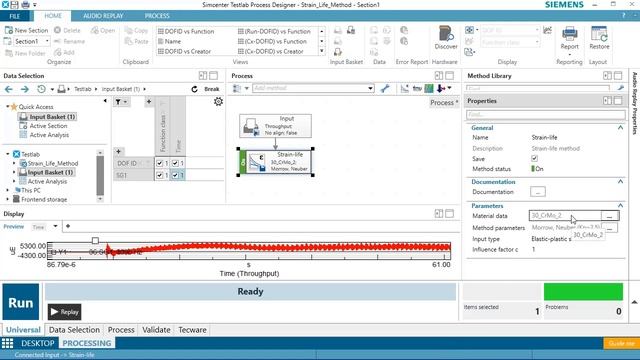The width and height of the screenshot is (640, 360).
Task: Expand the This PC tree node
Action: pyautogui.click(x=8, y=190)
